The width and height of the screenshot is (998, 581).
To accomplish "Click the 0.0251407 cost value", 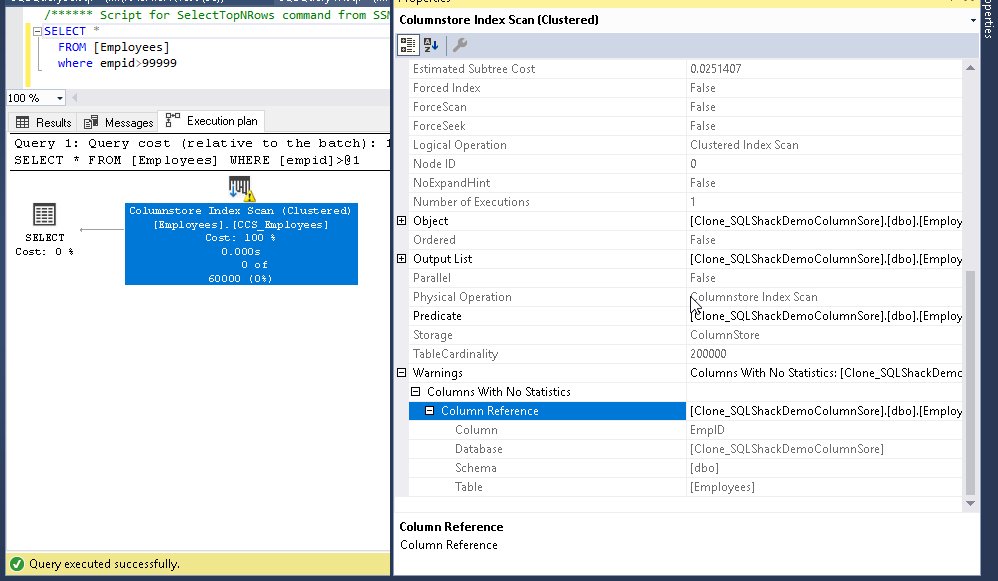I will 715,69.
